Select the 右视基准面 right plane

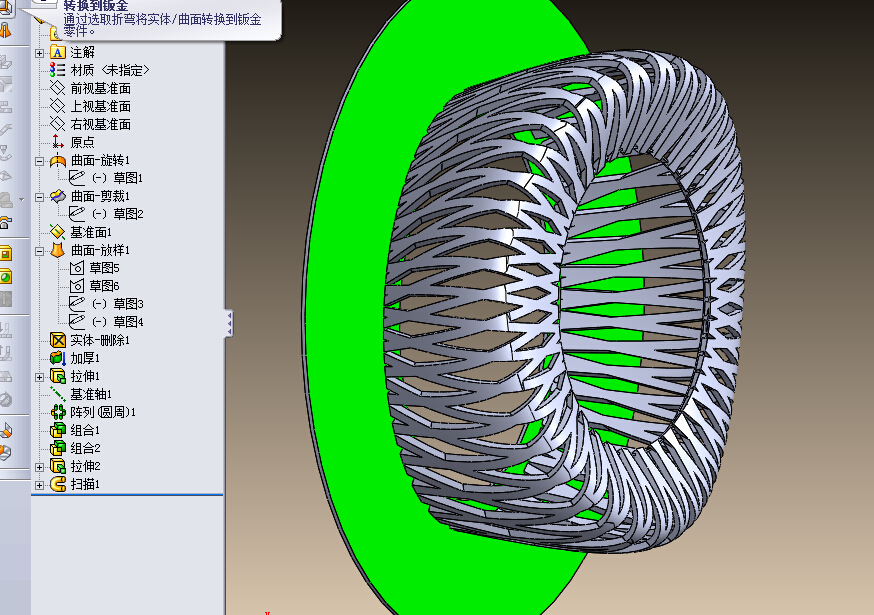[x=90, y=124]
